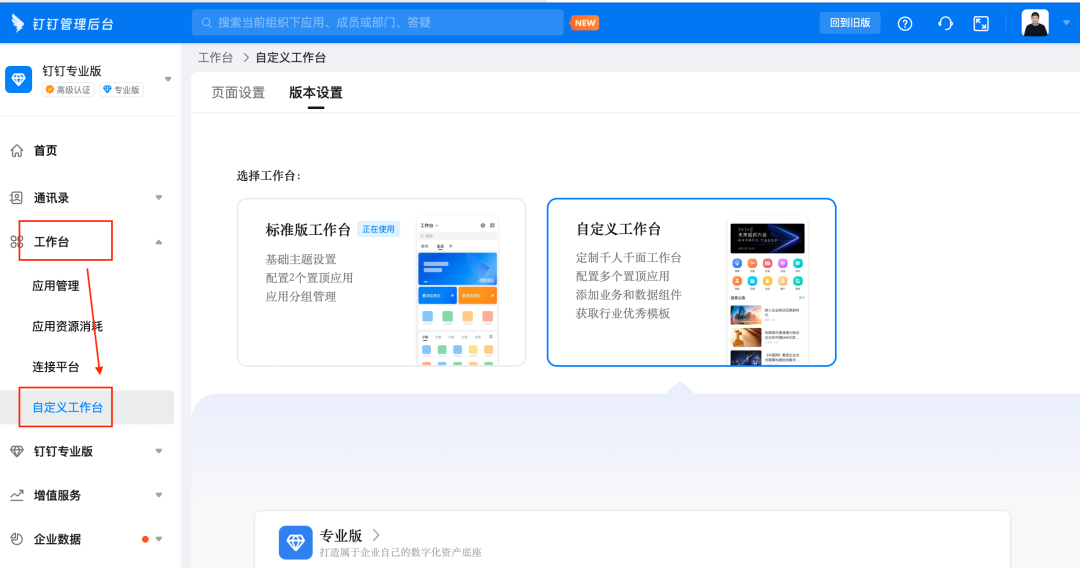
Task: Click the DingTalk admin logo icon
Action: tap(18, 23)
